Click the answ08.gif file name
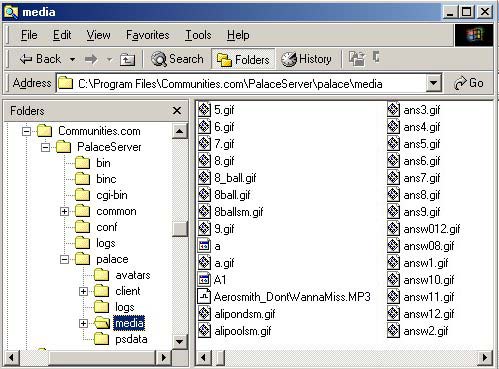The height and width of the screenshot is (369, 499). (x=429, y=246)
